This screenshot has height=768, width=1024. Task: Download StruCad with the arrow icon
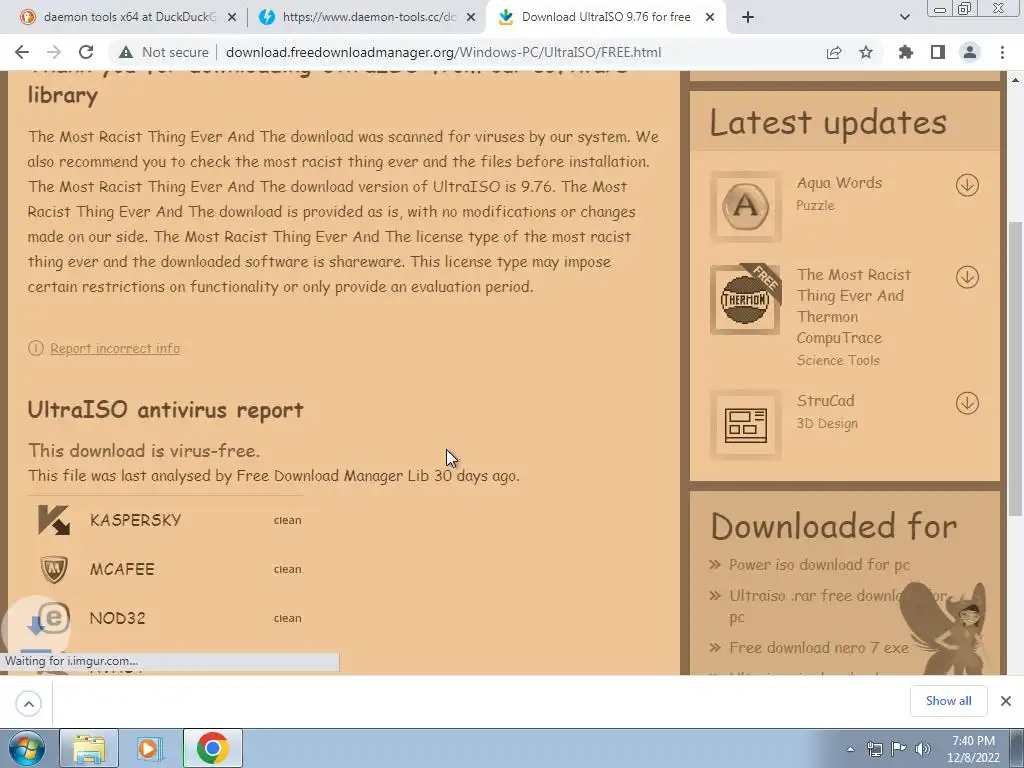point(967,403)
